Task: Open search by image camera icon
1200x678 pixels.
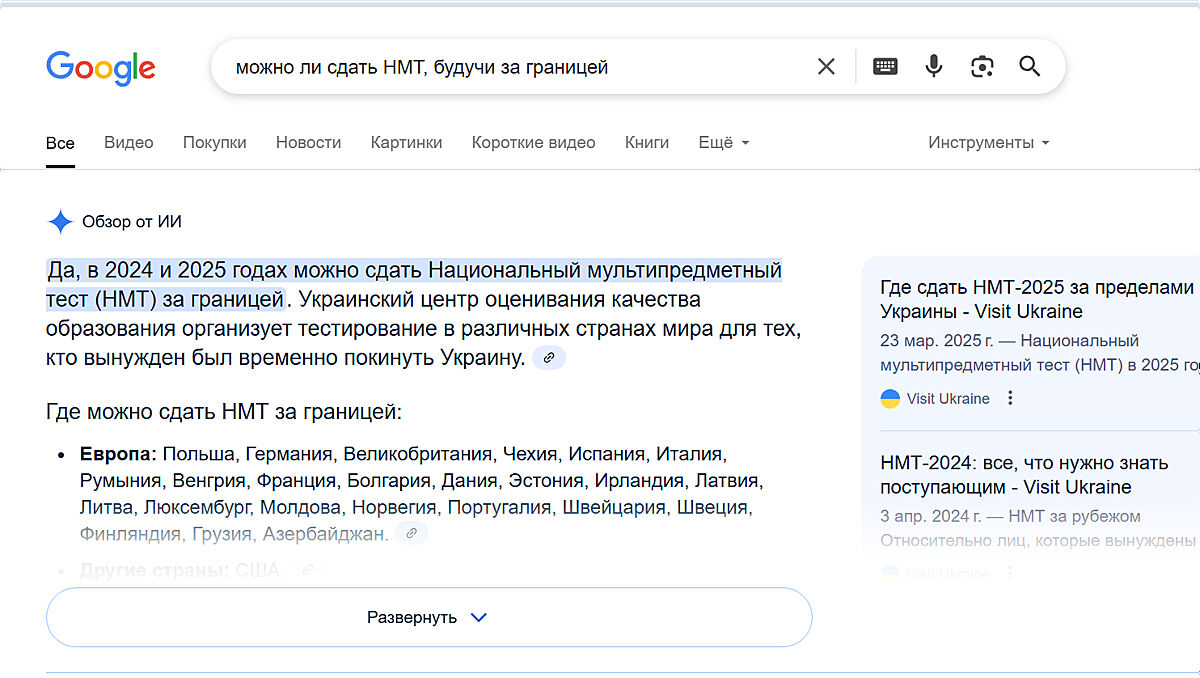Action: point(982,67)
